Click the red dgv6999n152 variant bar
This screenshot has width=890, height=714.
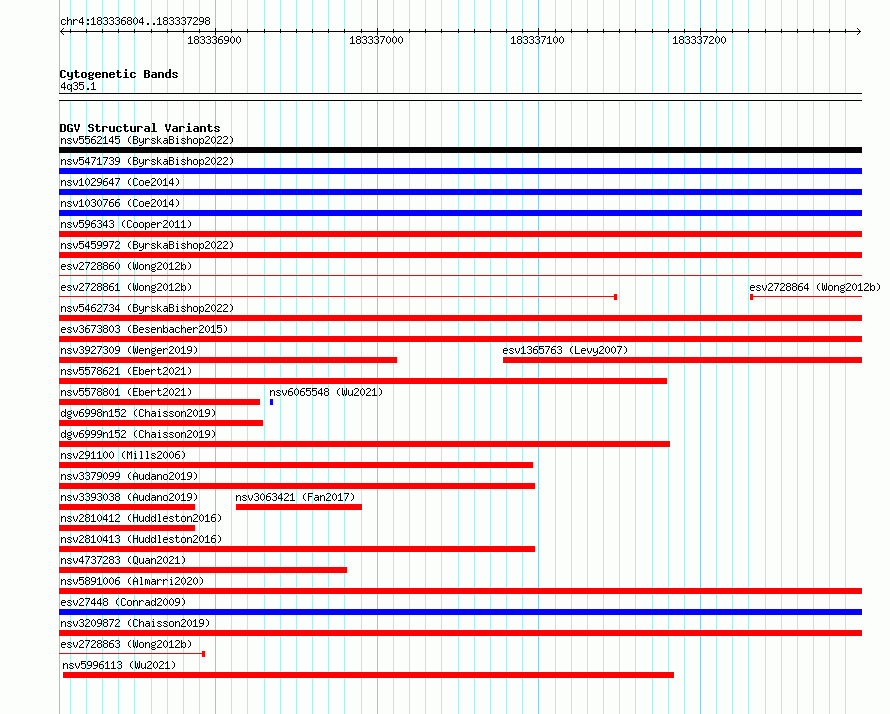(364, 444)
